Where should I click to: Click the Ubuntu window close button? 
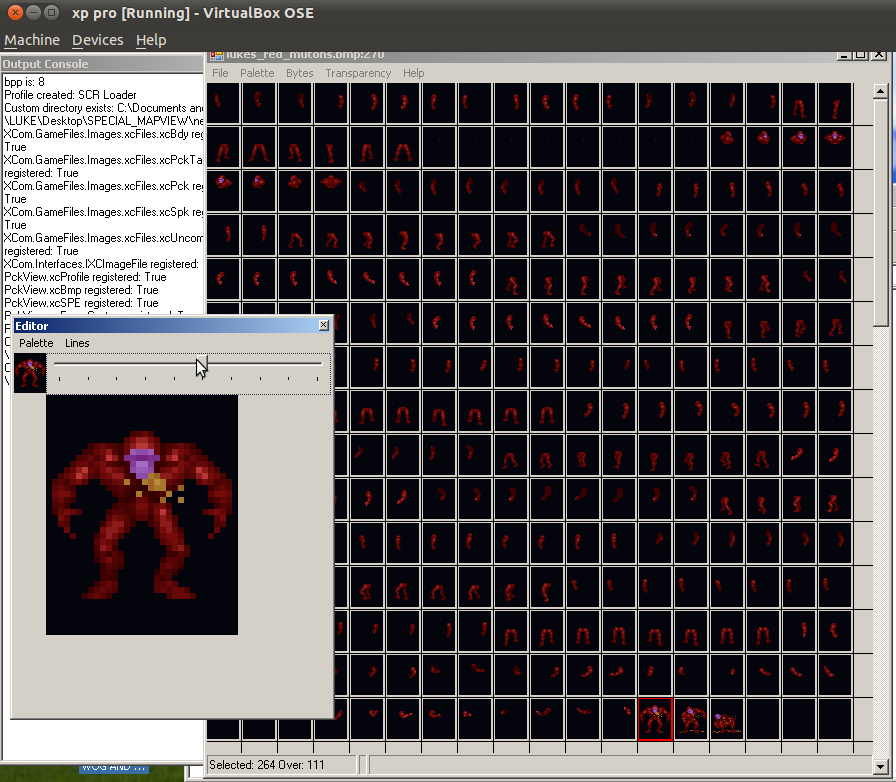[x=12, y=12]
